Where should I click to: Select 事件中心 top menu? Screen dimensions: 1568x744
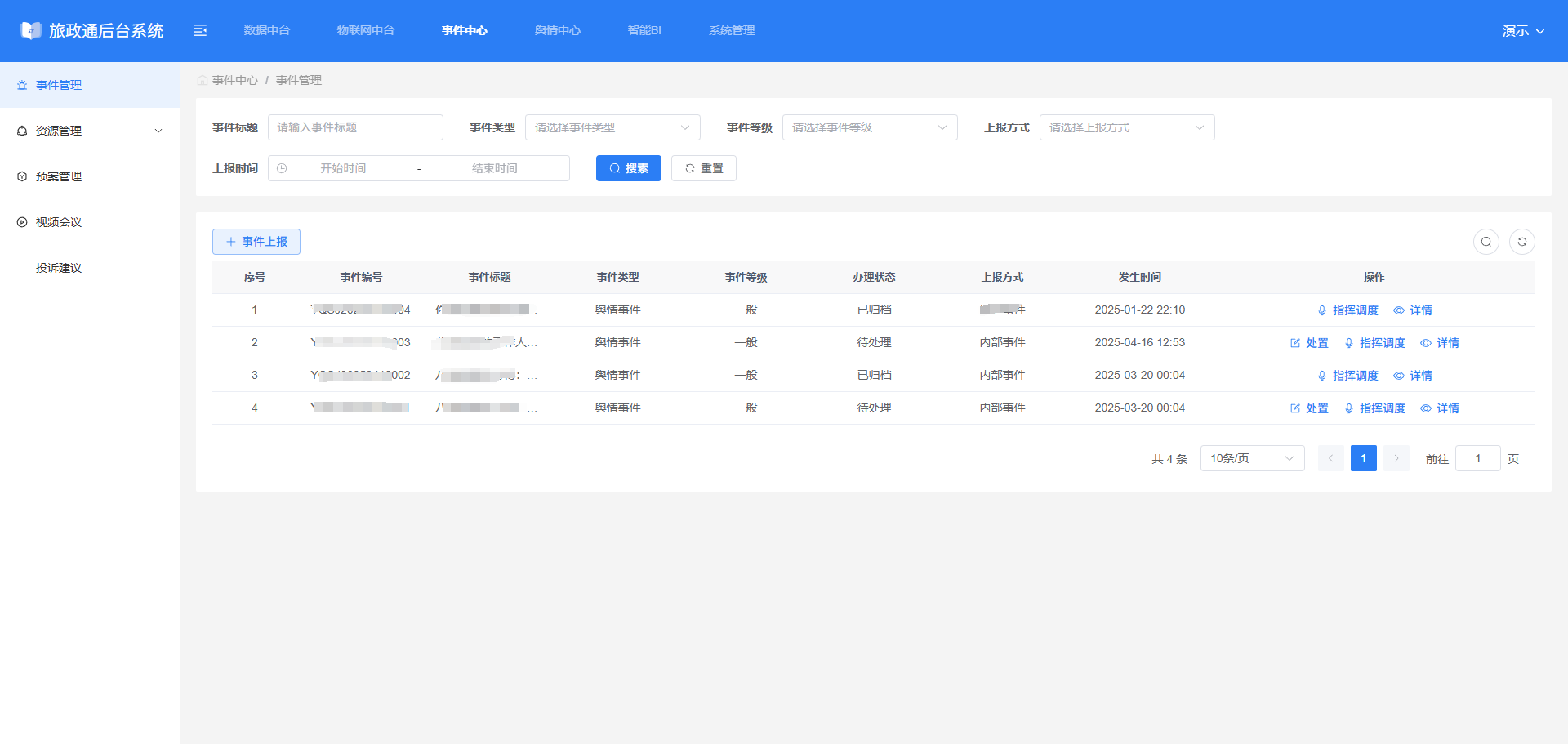click(465, 30)
